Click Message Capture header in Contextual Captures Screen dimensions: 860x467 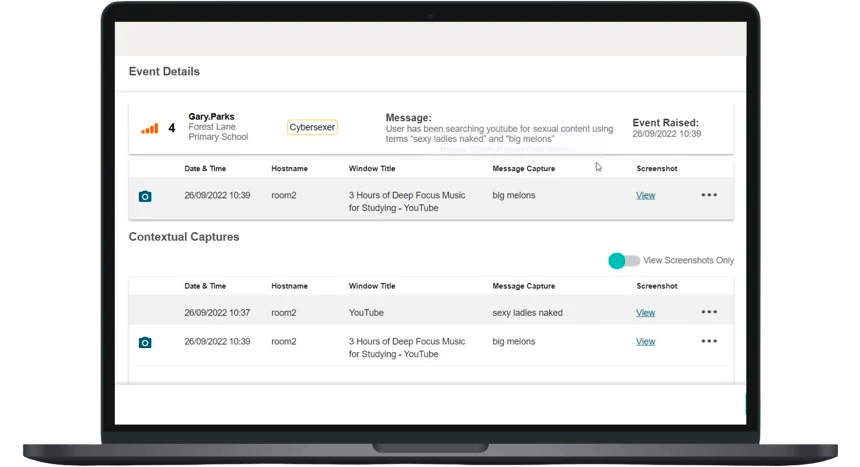click(523, 286)
